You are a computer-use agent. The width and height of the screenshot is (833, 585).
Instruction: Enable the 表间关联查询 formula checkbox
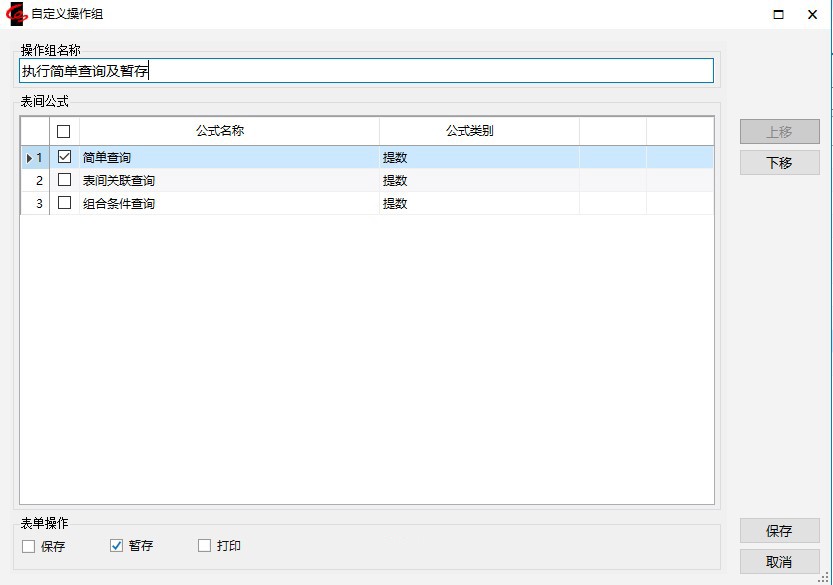click(x=64, y=180)
